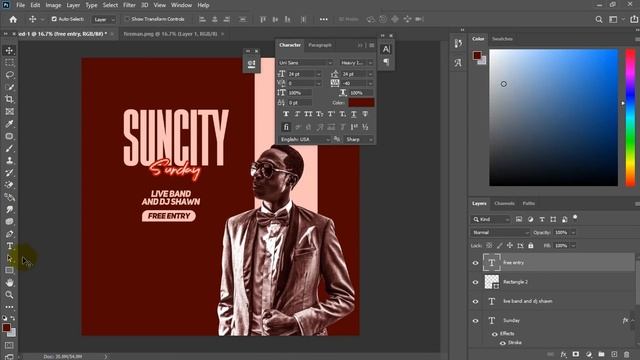Select the Horizontal Type tool
The width and height of the screenshot is (640, 360).
9,246
